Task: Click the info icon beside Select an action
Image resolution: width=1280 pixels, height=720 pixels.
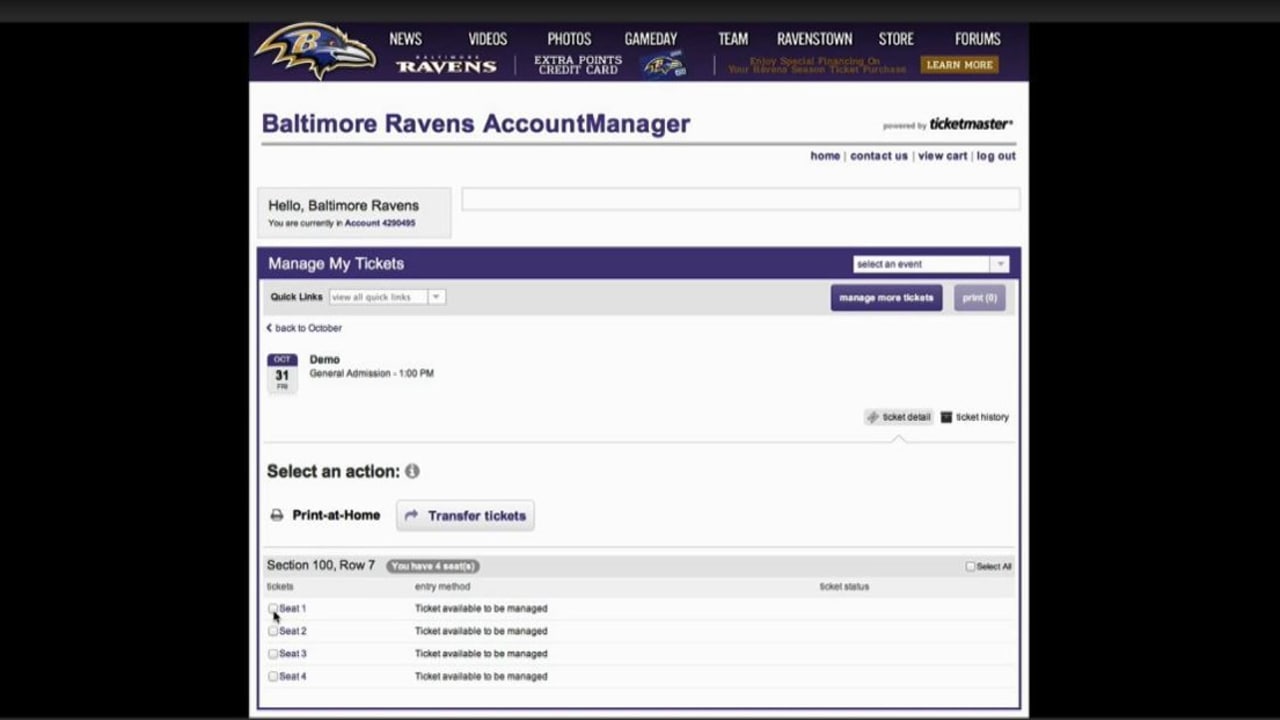Action: 412,471
